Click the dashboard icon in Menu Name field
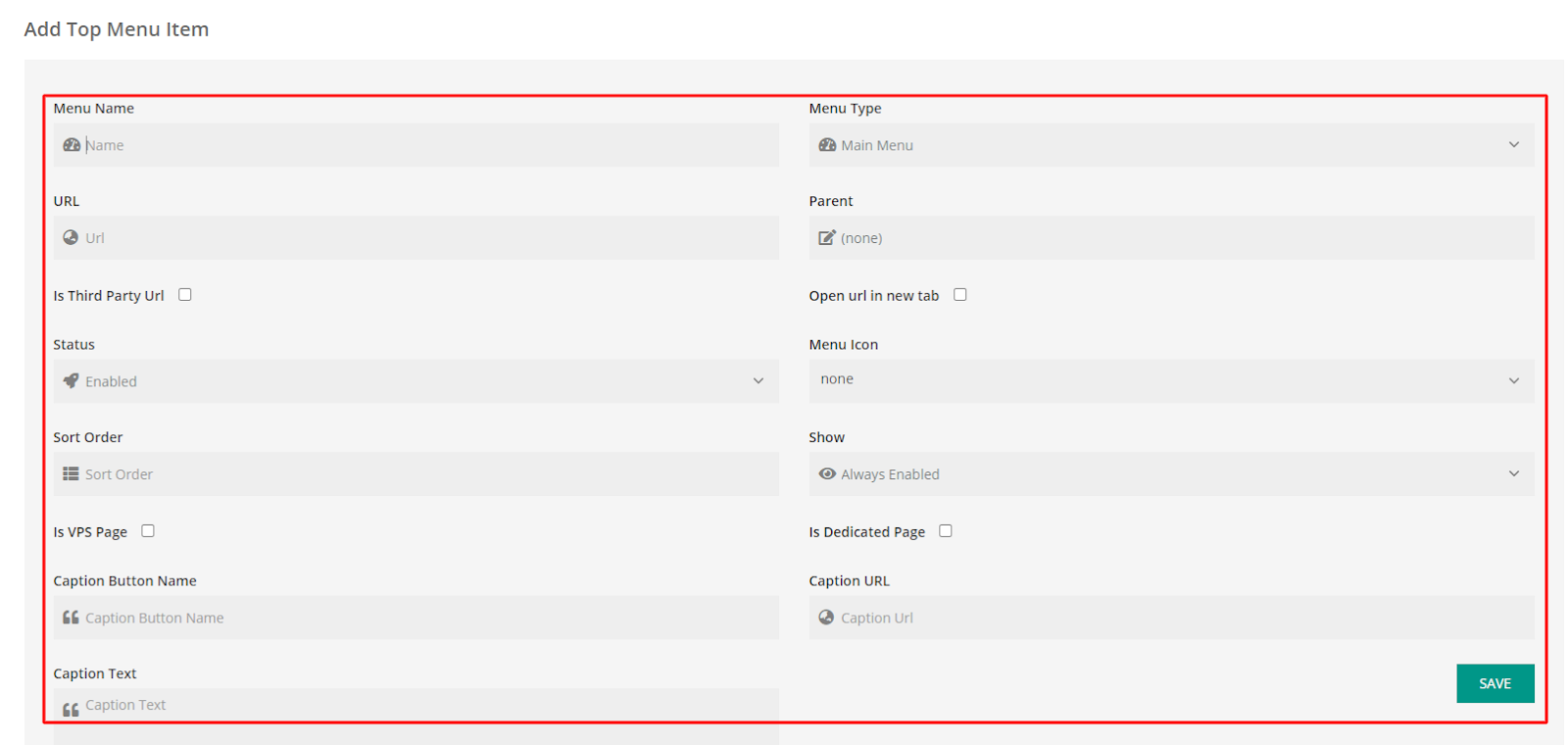 click(x=71, y=145)
